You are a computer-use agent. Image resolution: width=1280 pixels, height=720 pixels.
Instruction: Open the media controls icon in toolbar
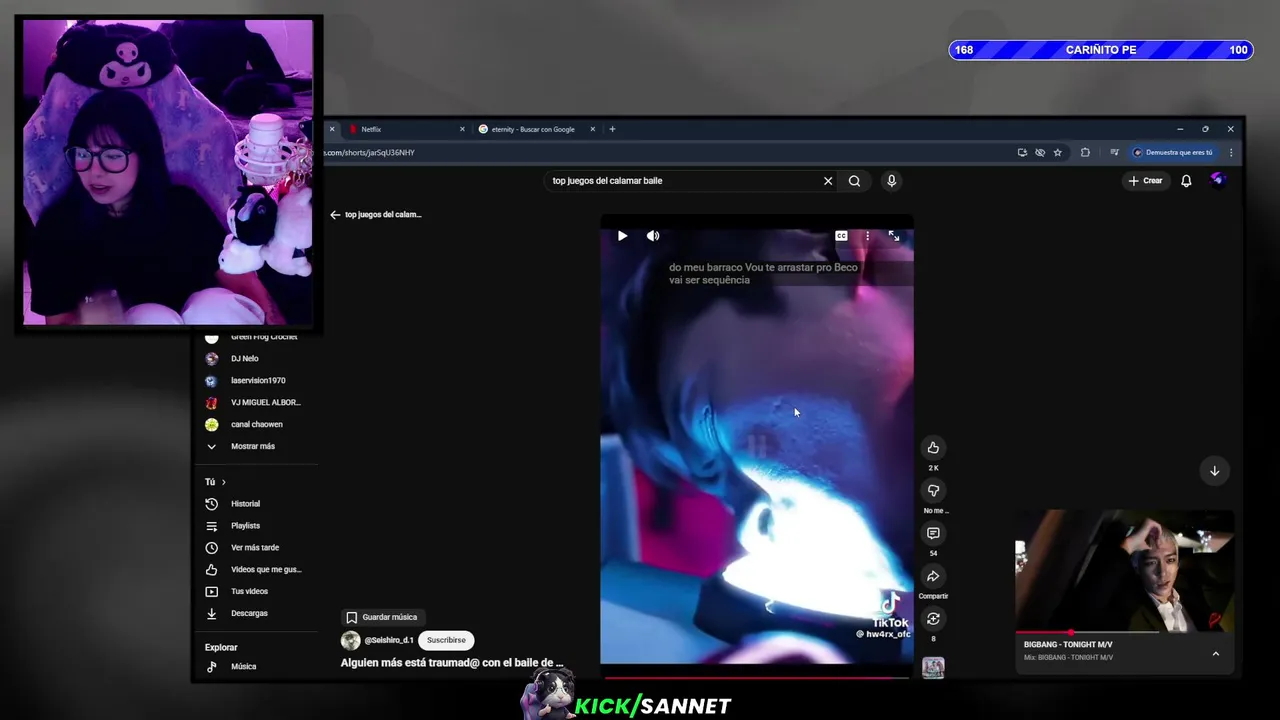1114,153
